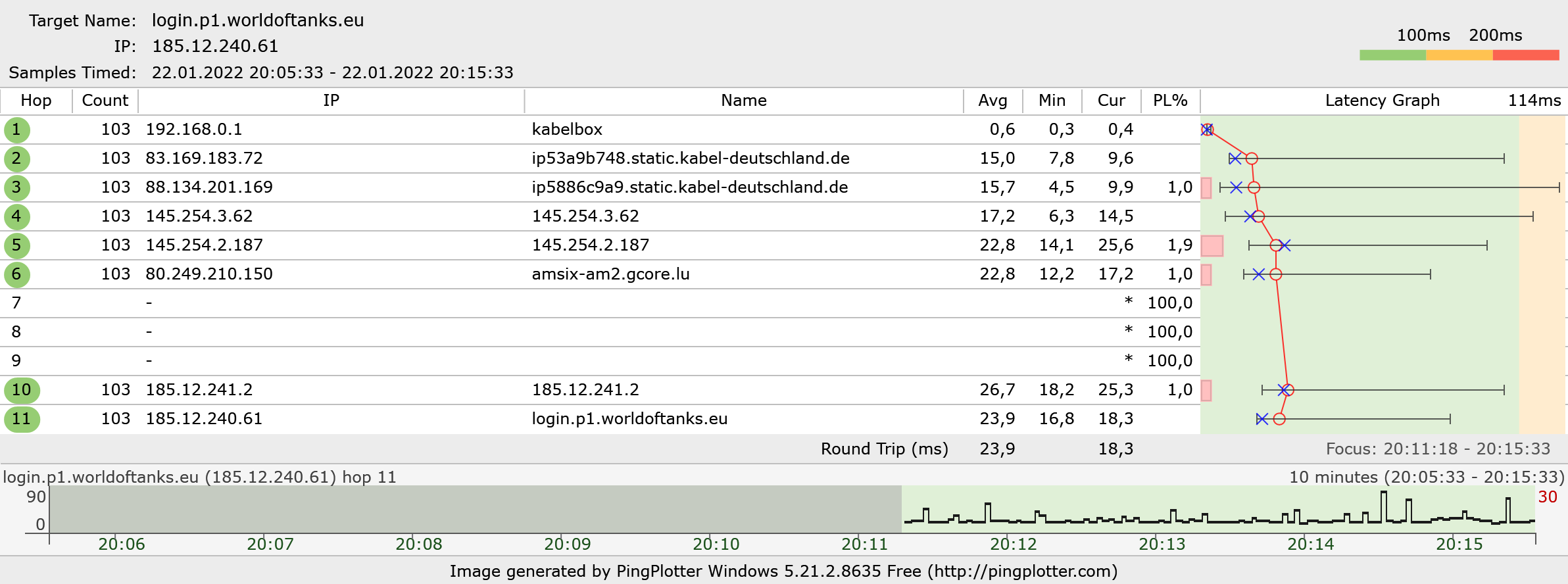The width and height of the screenshot is (1568, 584).
Task: Click the orange 200ms legend color bar
Action: (1459, 55)
